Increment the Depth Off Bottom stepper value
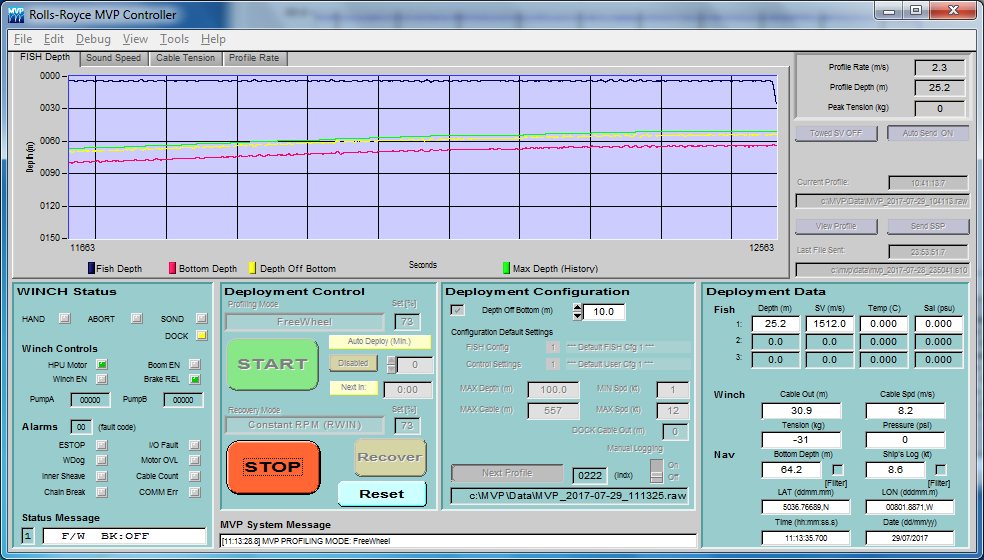984x560 pixels. click(x=577, y=307)
